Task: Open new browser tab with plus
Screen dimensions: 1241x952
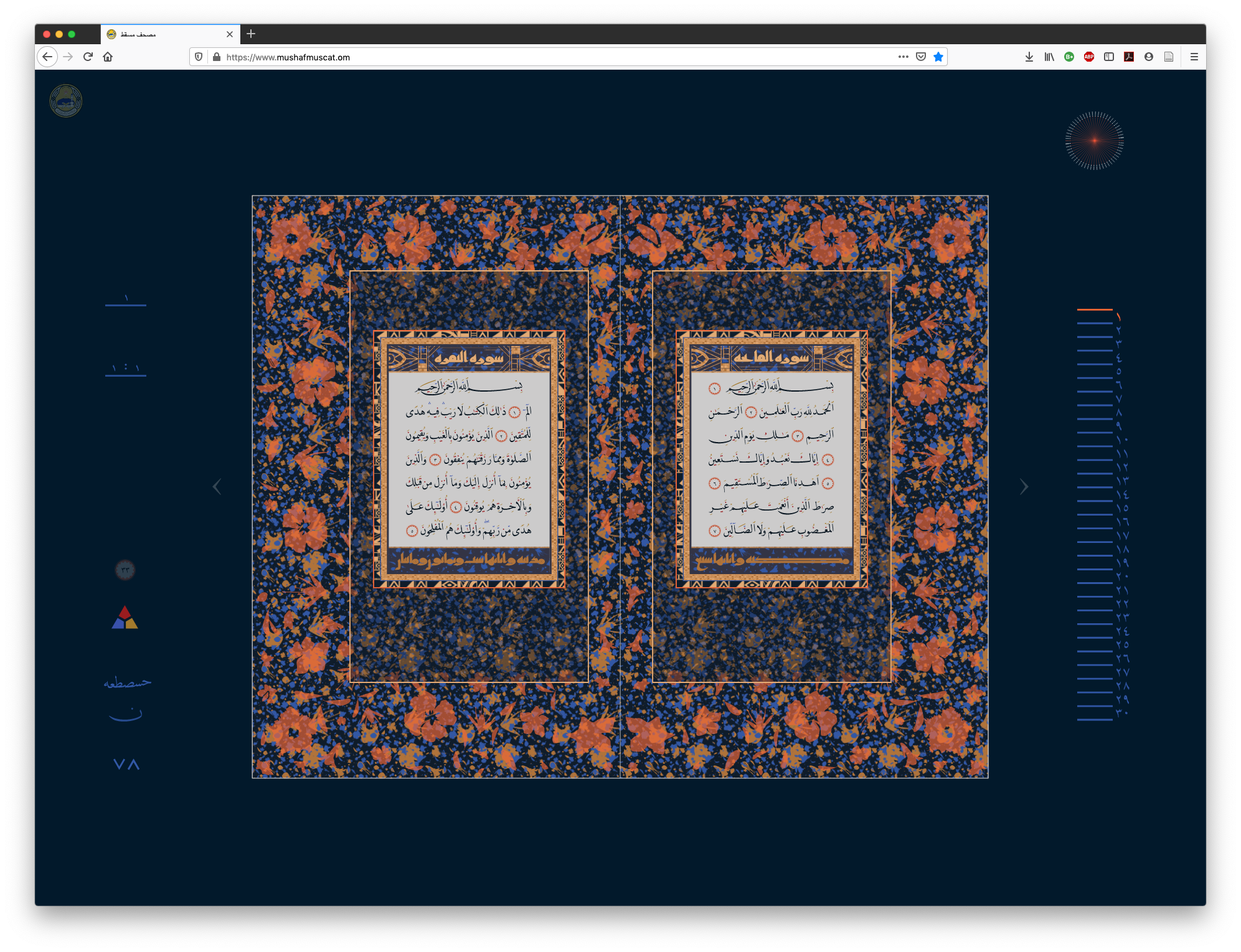Action: point(251,34)
